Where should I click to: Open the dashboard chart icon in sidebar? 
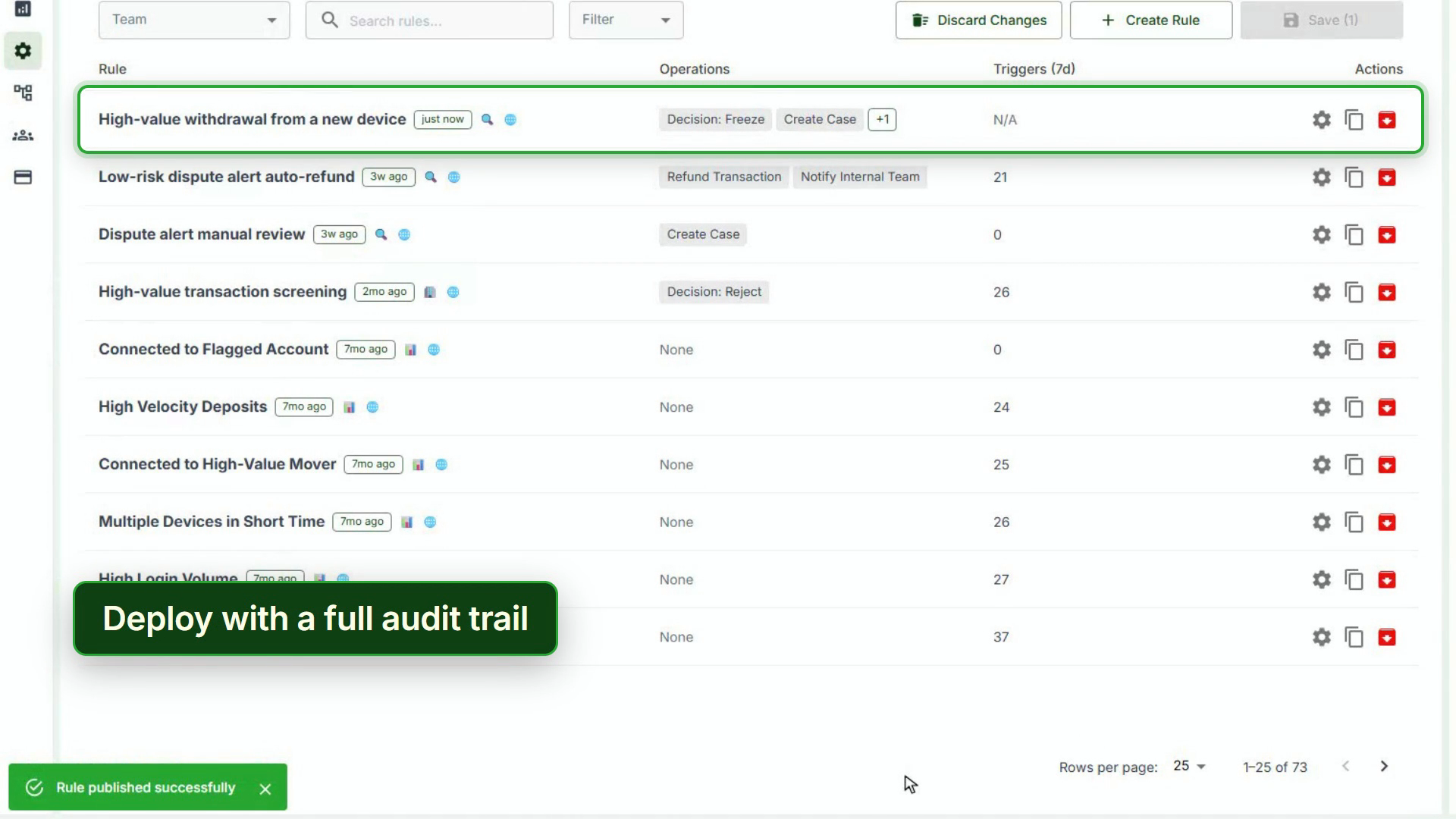23,9
